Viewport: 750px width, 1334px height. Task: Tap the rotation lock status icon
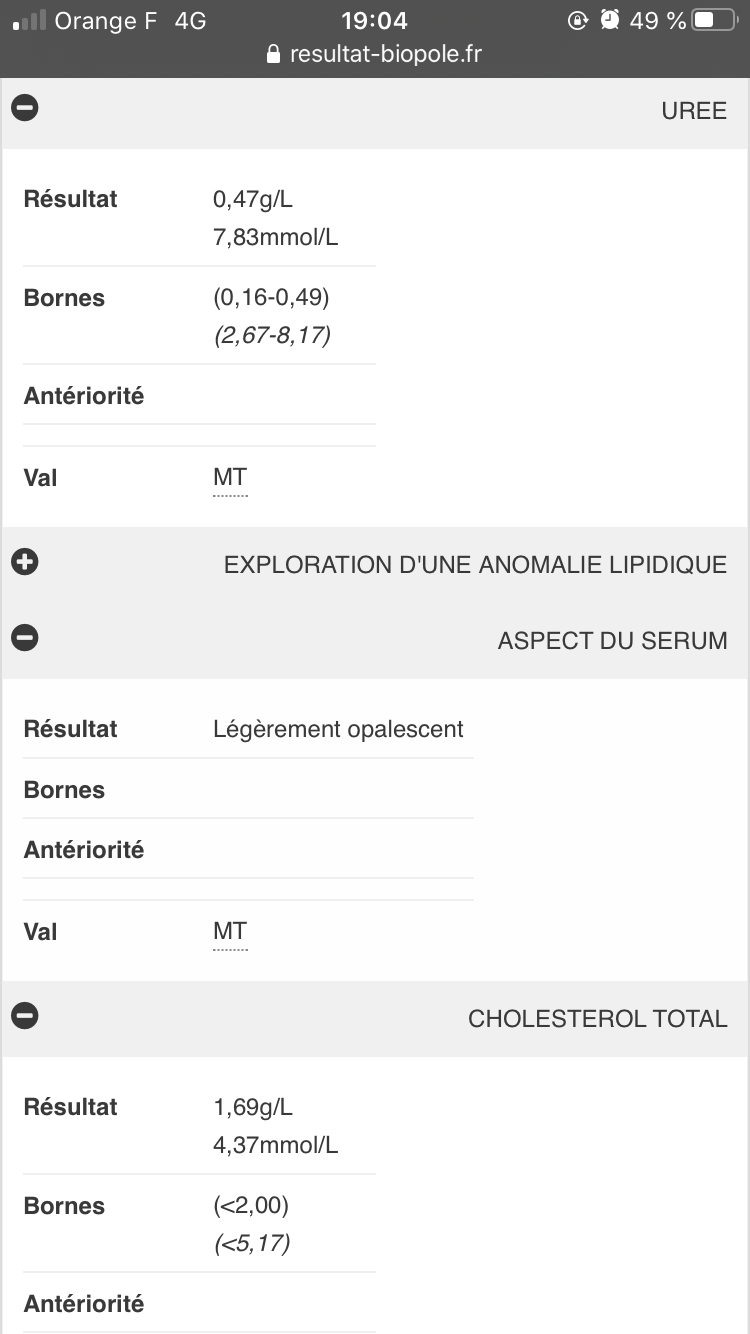pos(577,20)
